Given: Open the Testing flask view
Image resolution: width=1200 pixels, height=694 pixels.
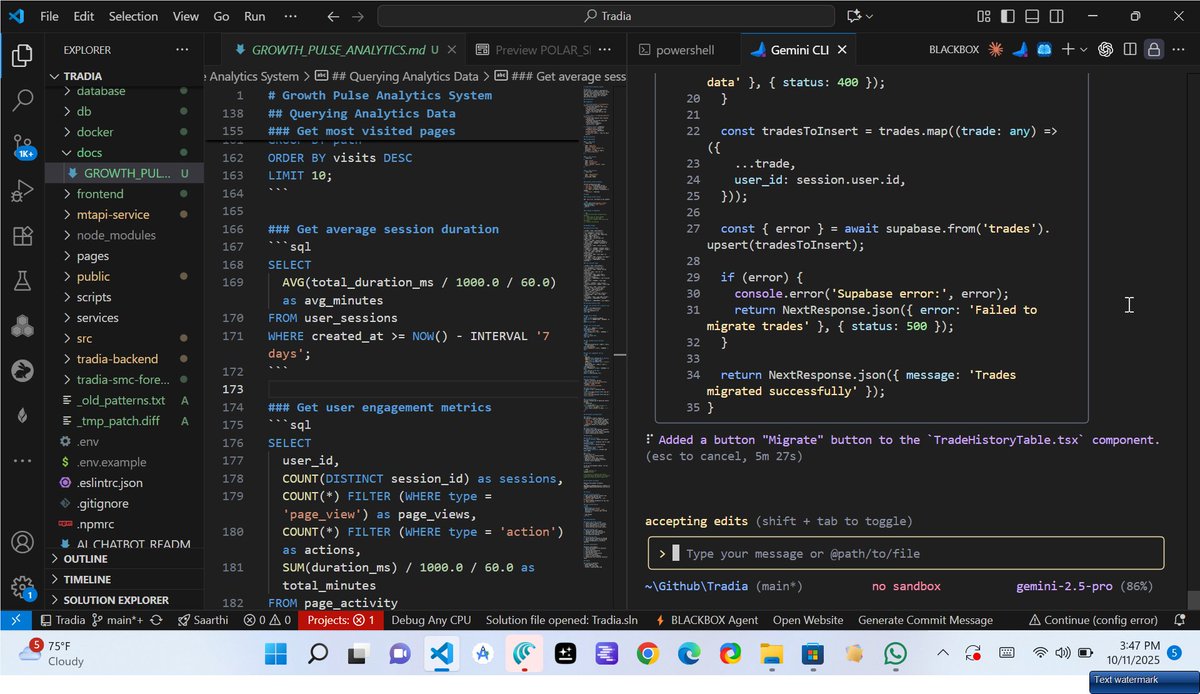Looking at the screenshot, I should tap(22, 281).
